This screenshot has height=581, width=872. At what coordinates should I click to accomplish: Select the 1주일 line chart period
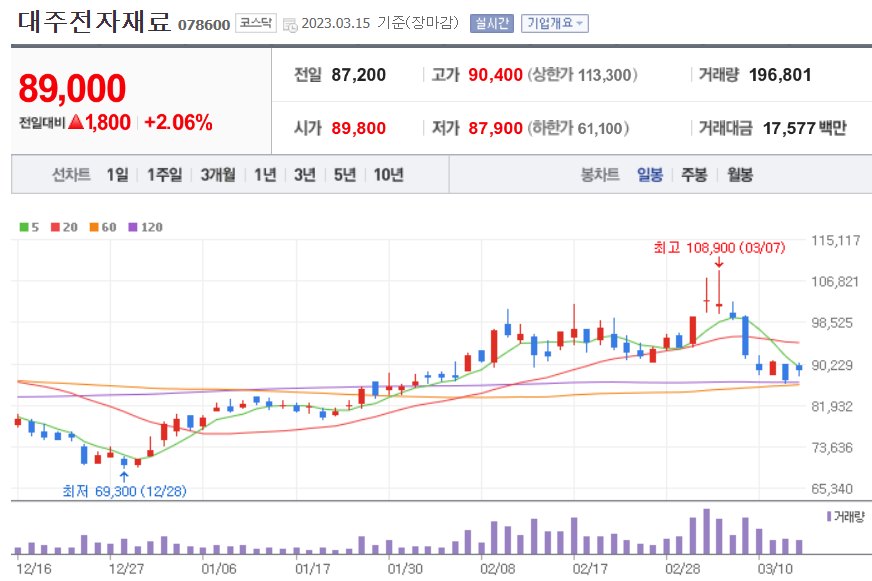(x=164, y=175)
